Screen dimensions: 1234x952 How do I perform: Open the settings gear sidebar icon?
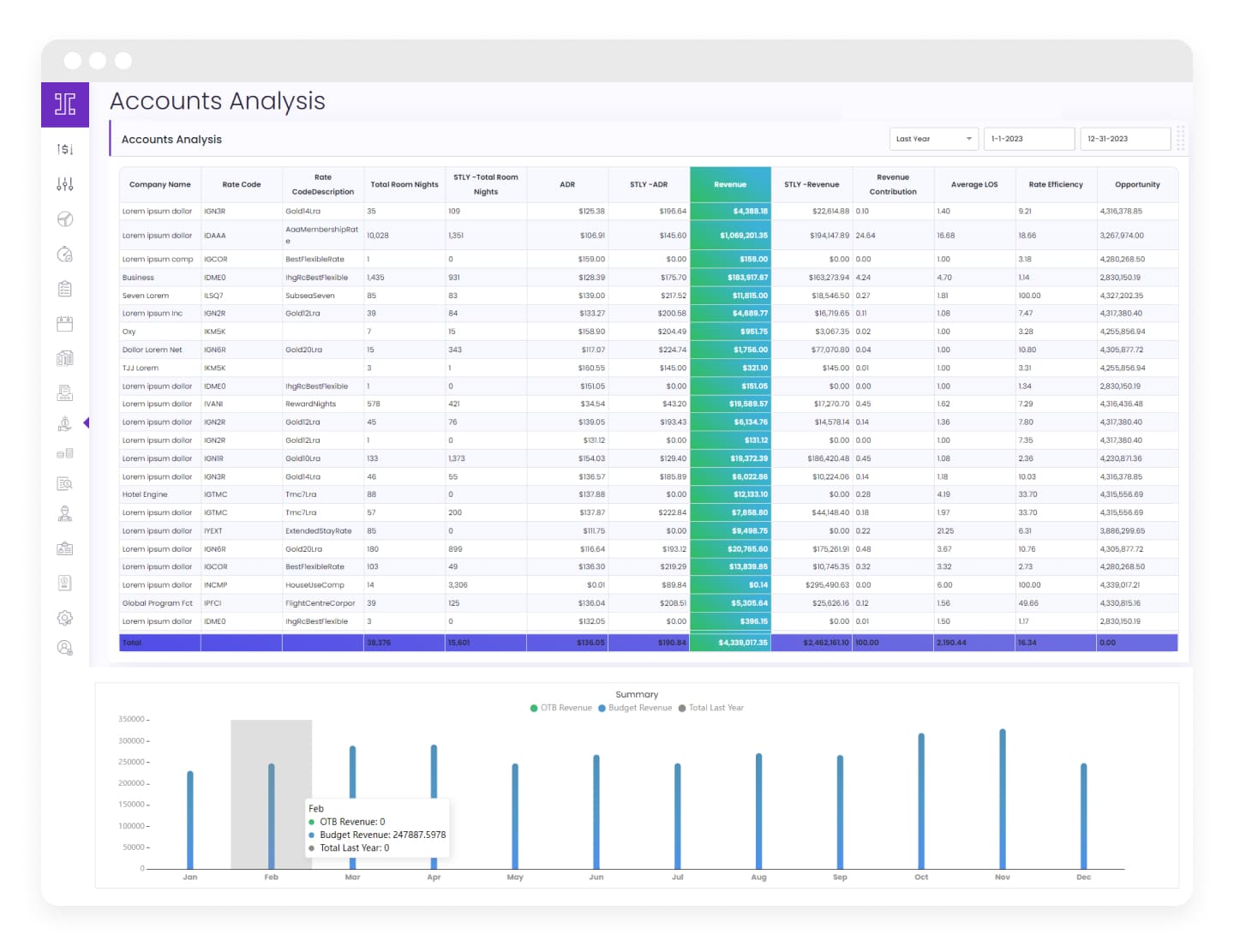pos(65,618)
